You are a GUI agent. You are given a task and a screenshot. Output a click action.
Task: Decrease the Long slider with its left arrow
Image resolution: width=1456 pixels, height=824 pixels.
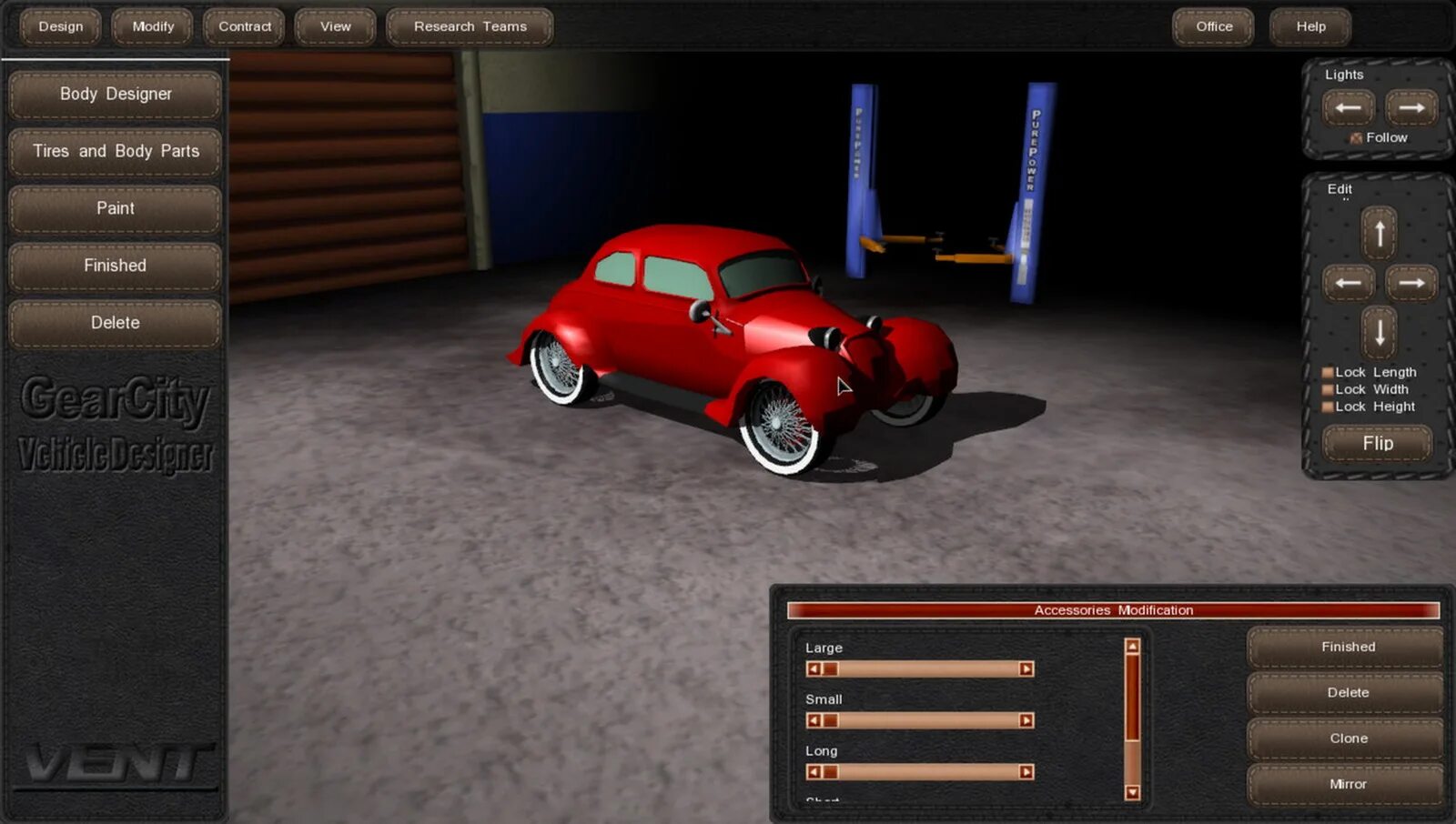(814, 772)
